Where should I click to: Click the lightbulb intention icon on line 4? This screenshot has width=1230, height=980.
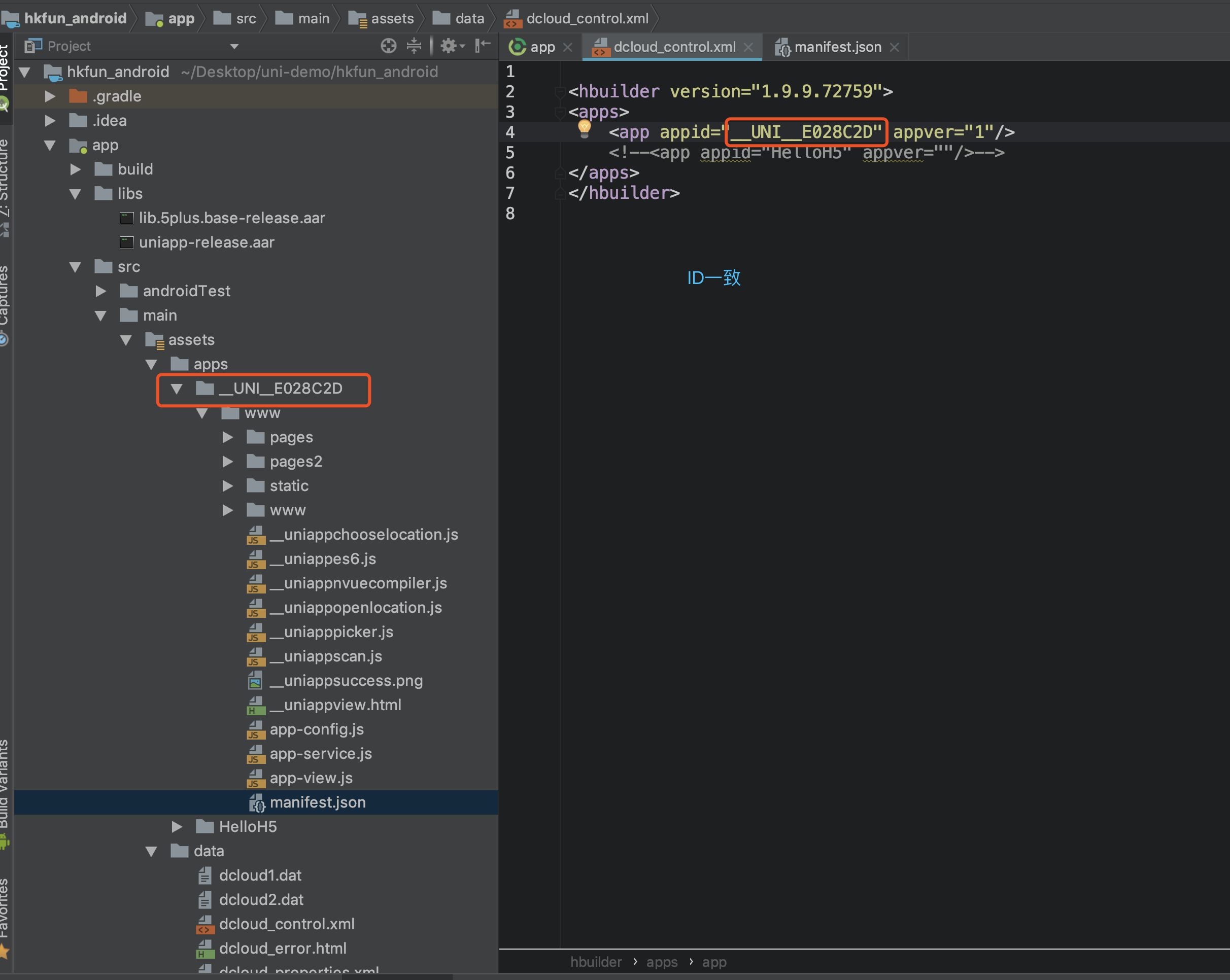pyautogui.click(x=584, y=129)
